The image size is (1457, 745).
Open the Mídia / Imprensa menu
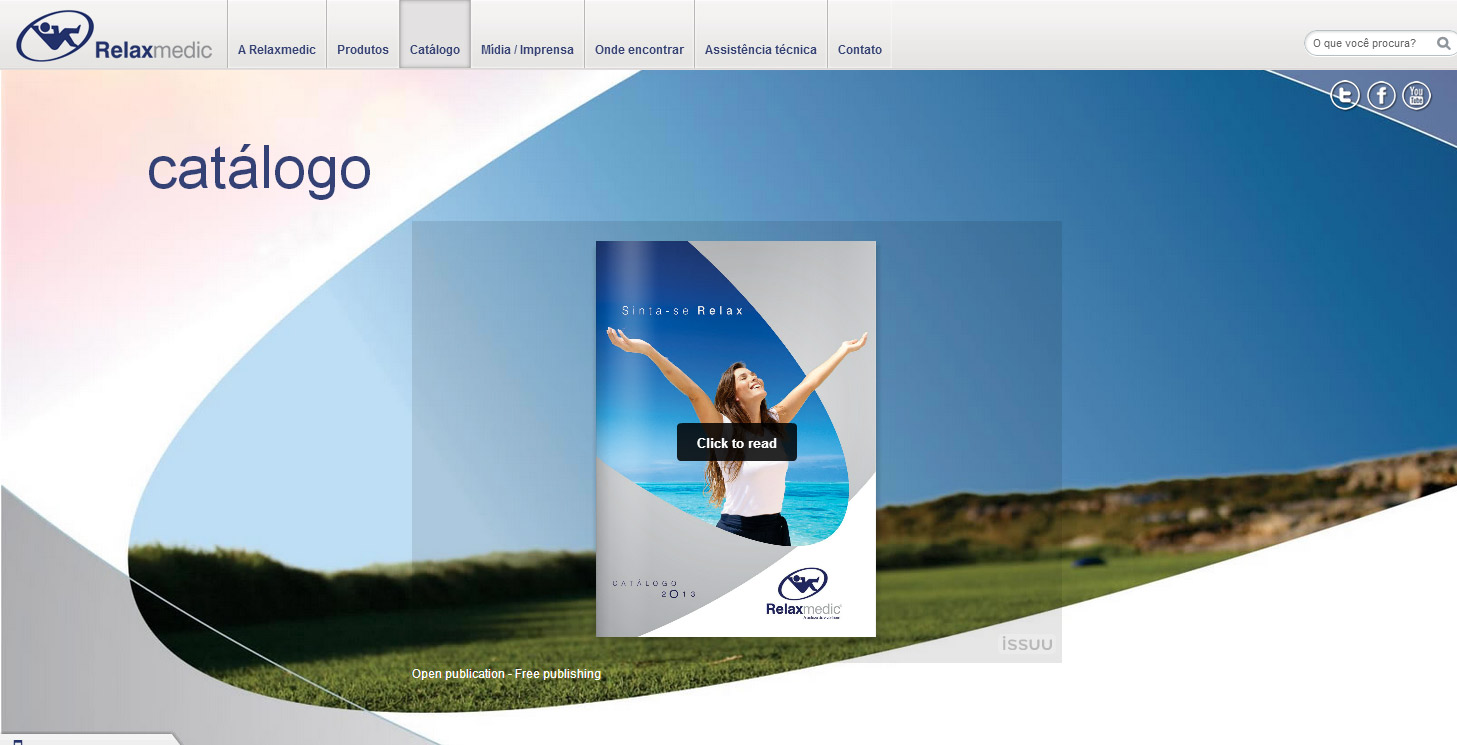[527, 49]
